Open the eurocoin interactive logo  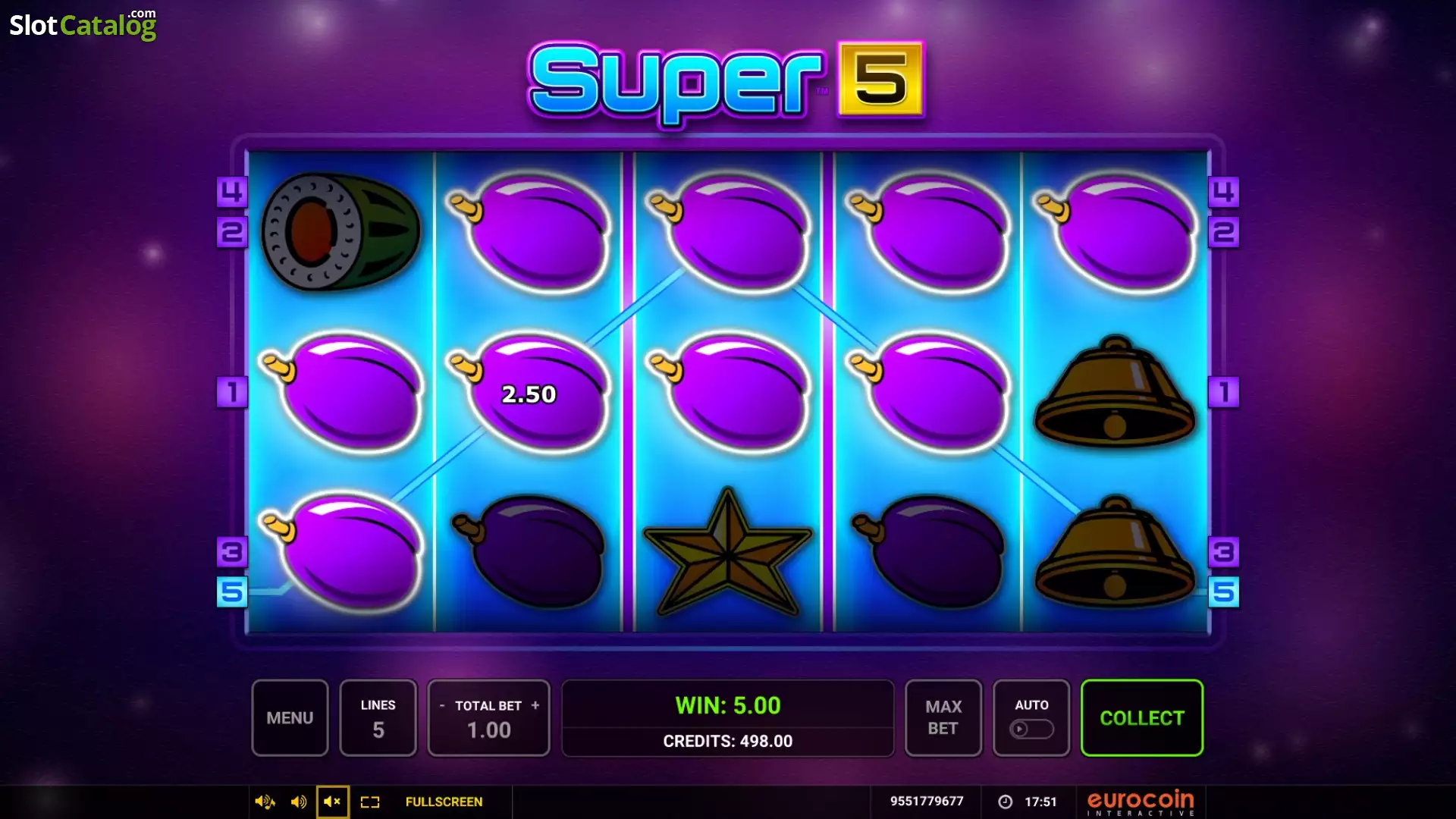coord(1141,802)
